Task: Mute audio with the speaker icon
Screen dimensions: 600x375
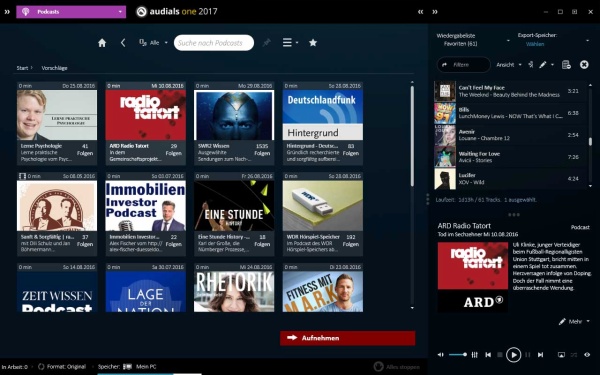Action: coord(440,355)
